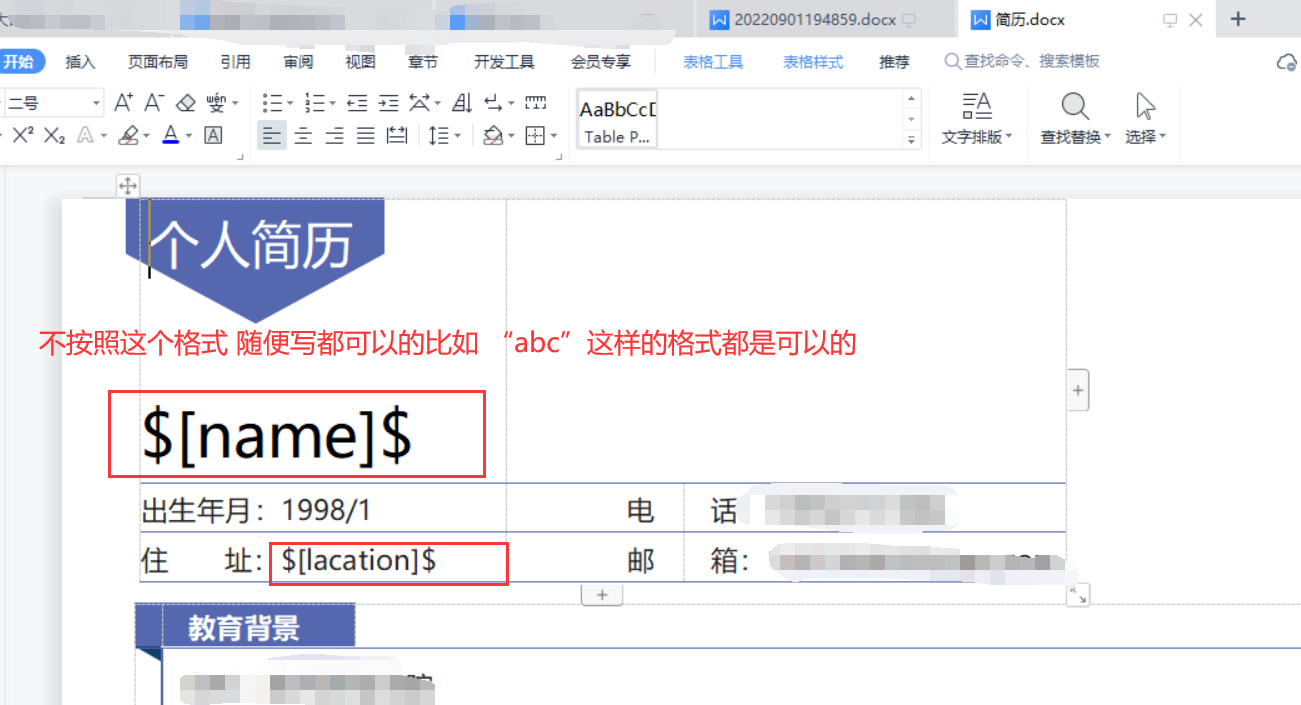Toggle center paragraph alignment
This screenshot has width=1301, height=705.
click(x=301, y=136)
